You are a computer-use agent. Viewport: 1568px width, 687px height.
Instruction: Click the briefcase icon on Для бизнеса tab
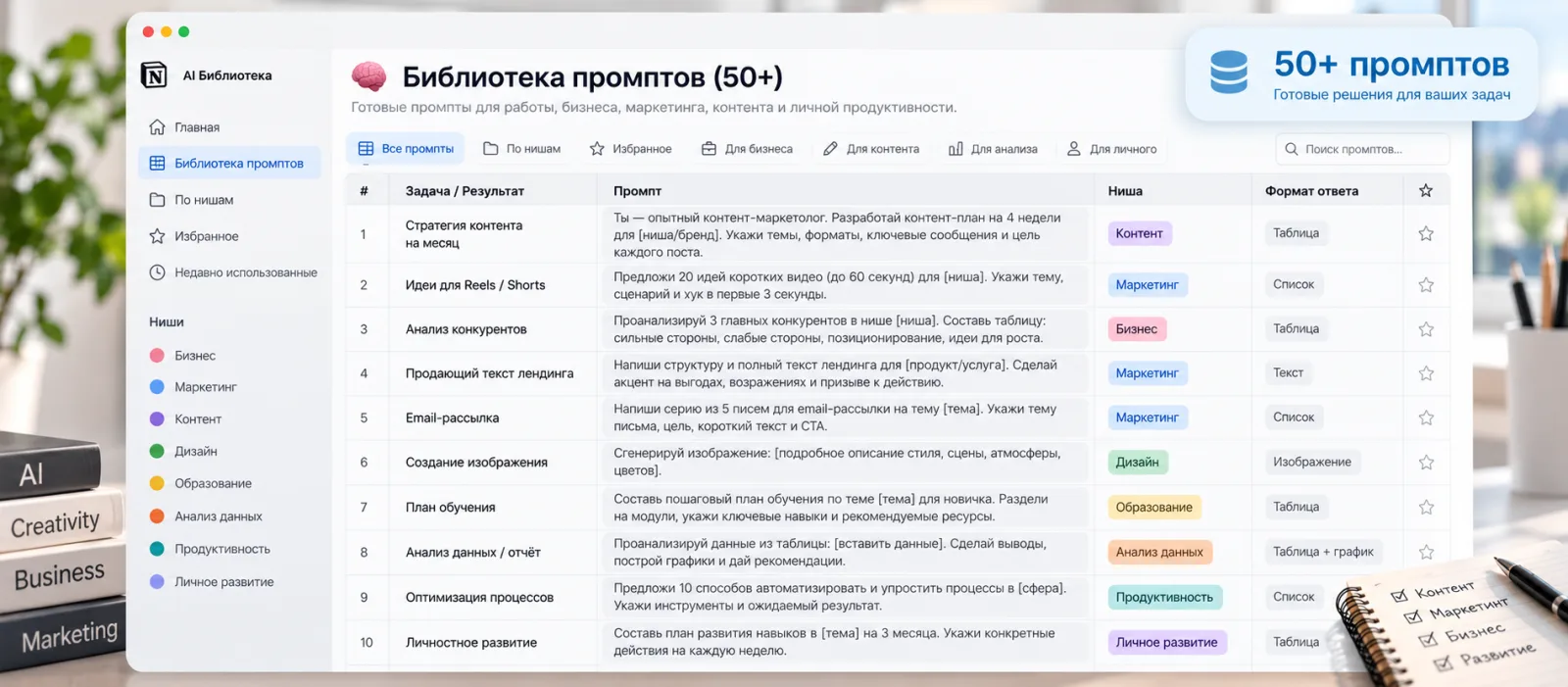[709, 149]
